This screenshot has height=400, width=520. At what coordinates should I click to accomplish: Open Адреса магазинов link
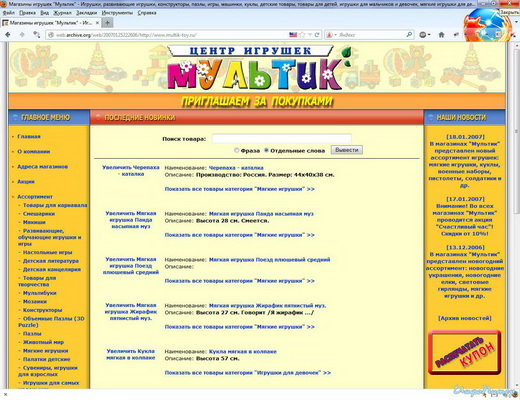pyautogui.click(x=42, y=166)
